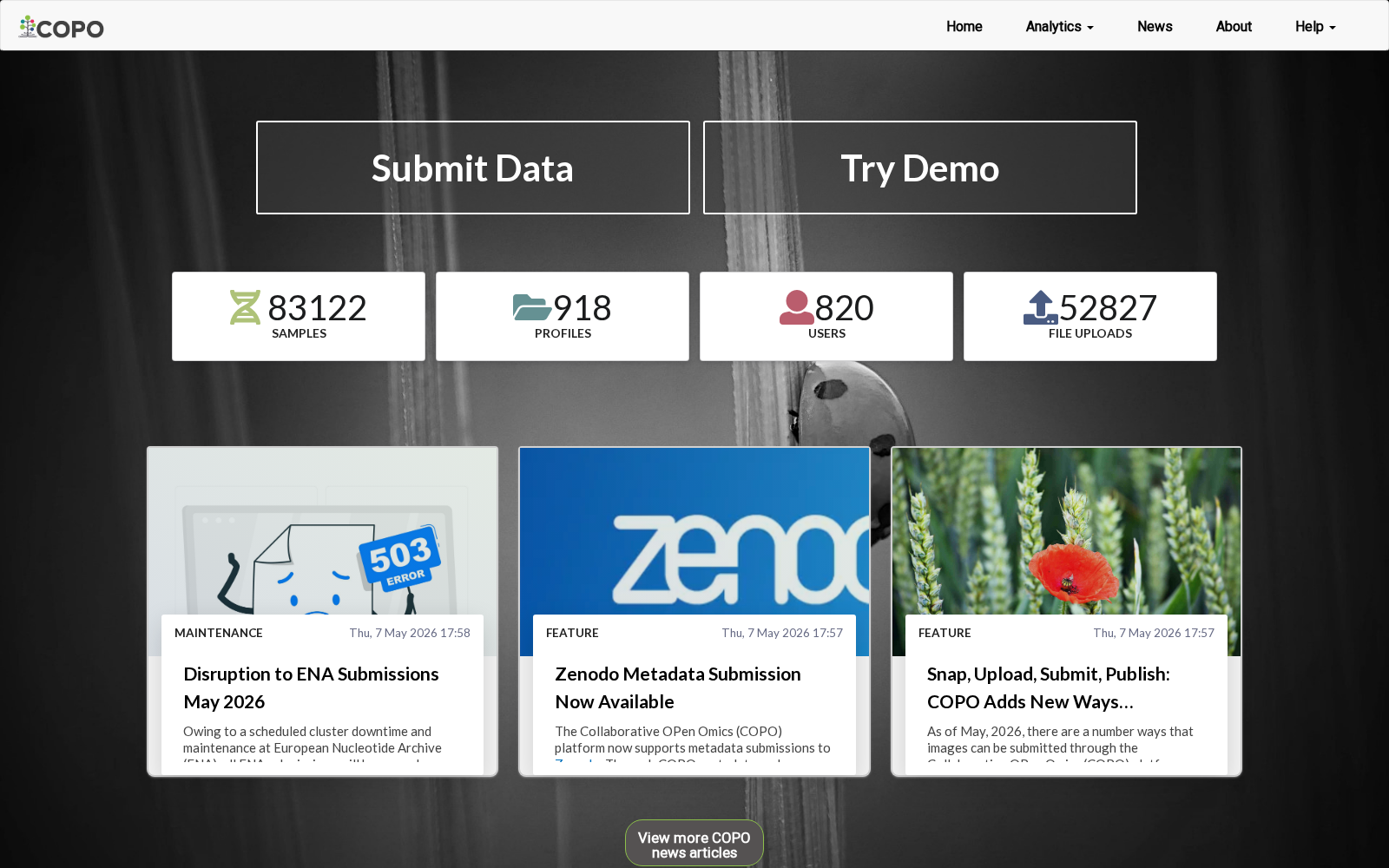Click the SAMPLES label

coord(299,333)
